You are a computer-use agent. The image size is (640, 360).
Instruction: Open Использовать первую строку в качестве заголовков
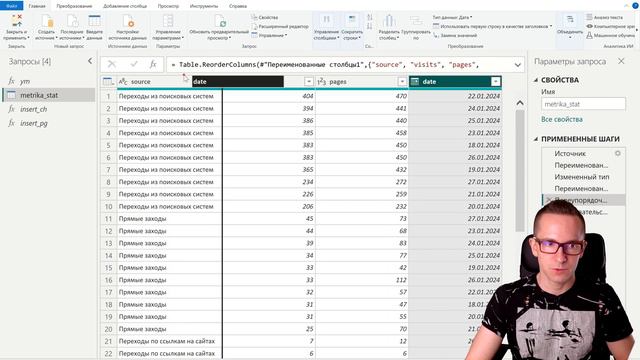click(492, 27)
